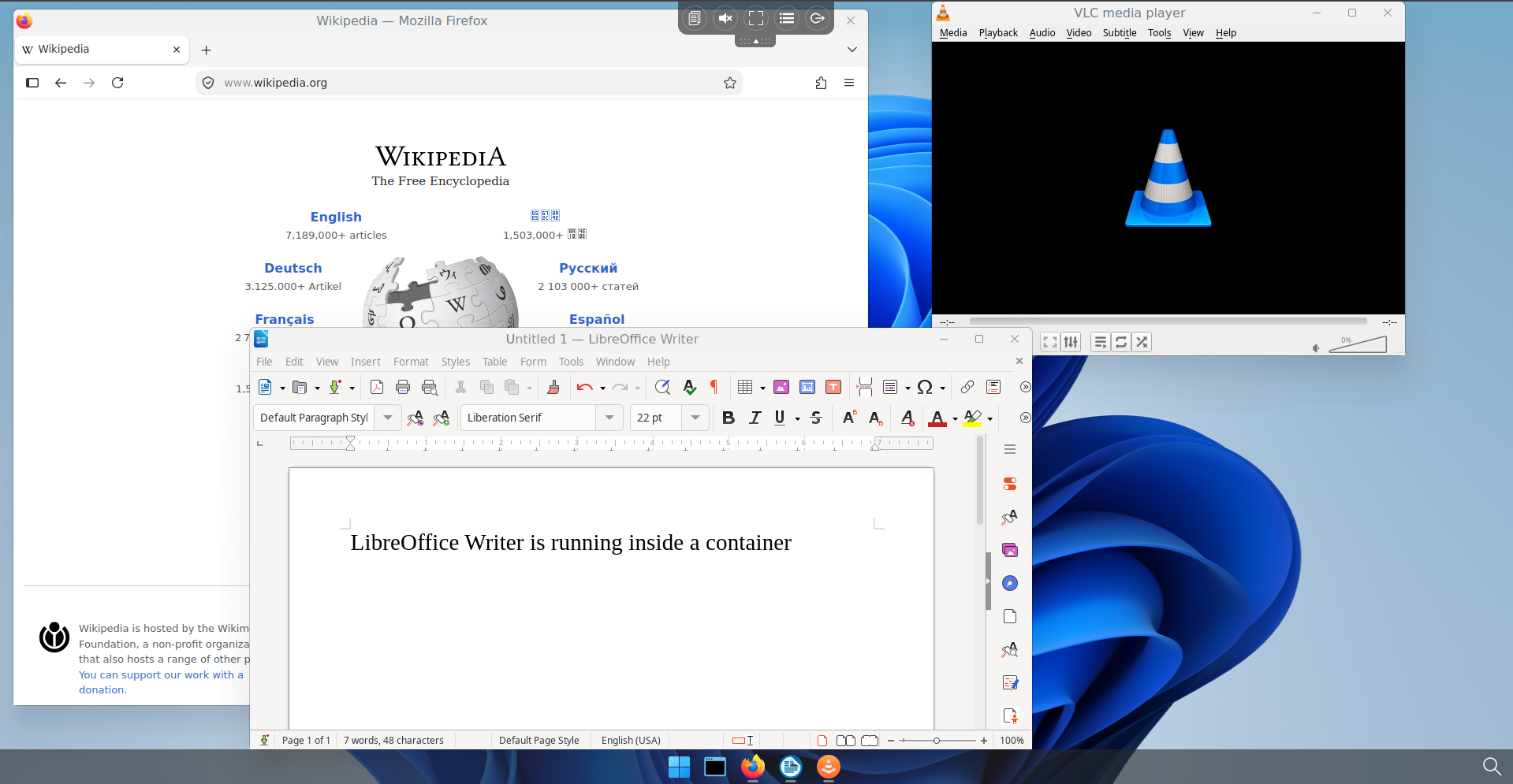Open Русский Wikipedia link
1513x784 pixels.
point(588,268)
